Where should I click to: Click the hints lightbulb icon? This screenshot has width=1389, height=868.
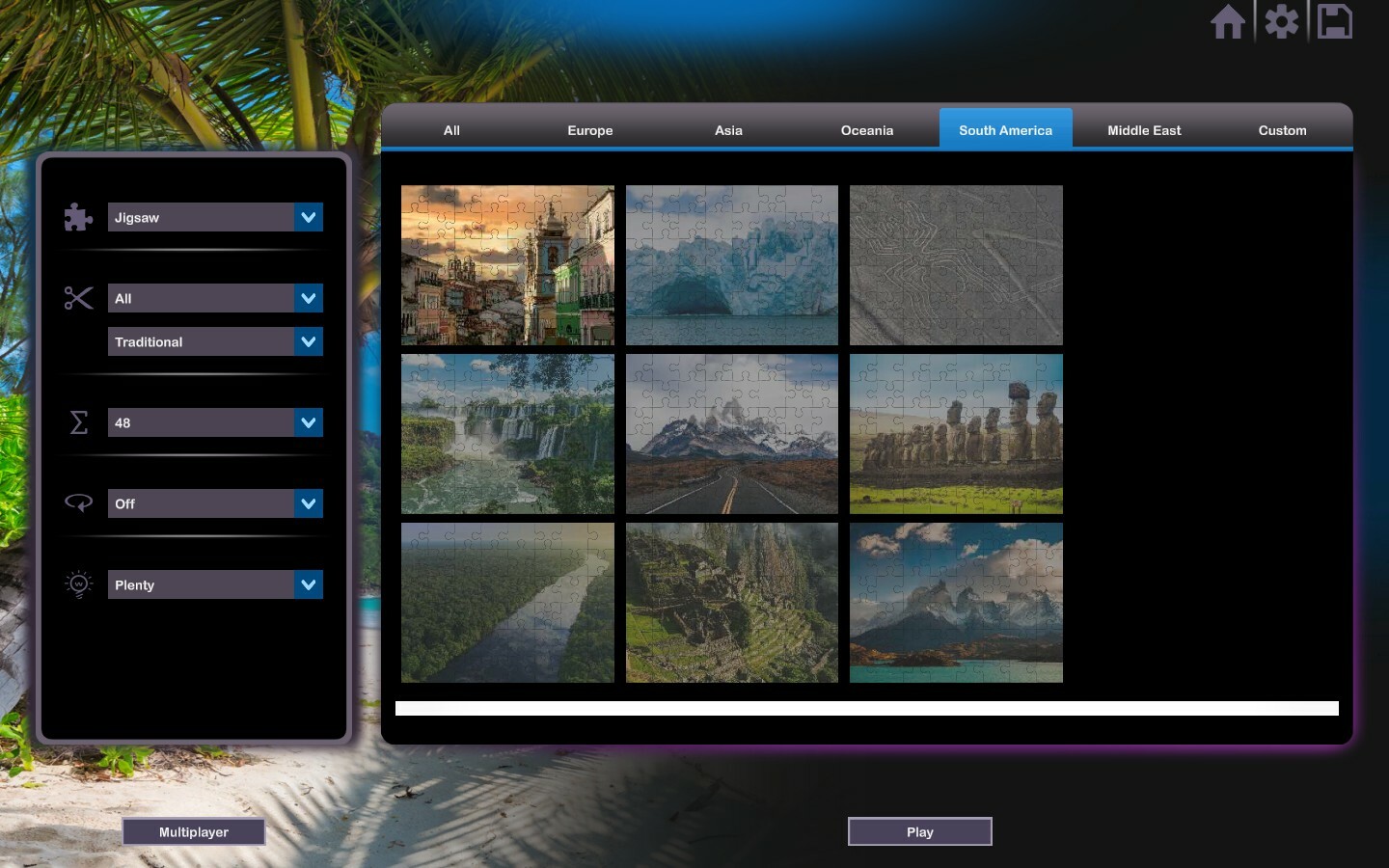pos(78,583)
